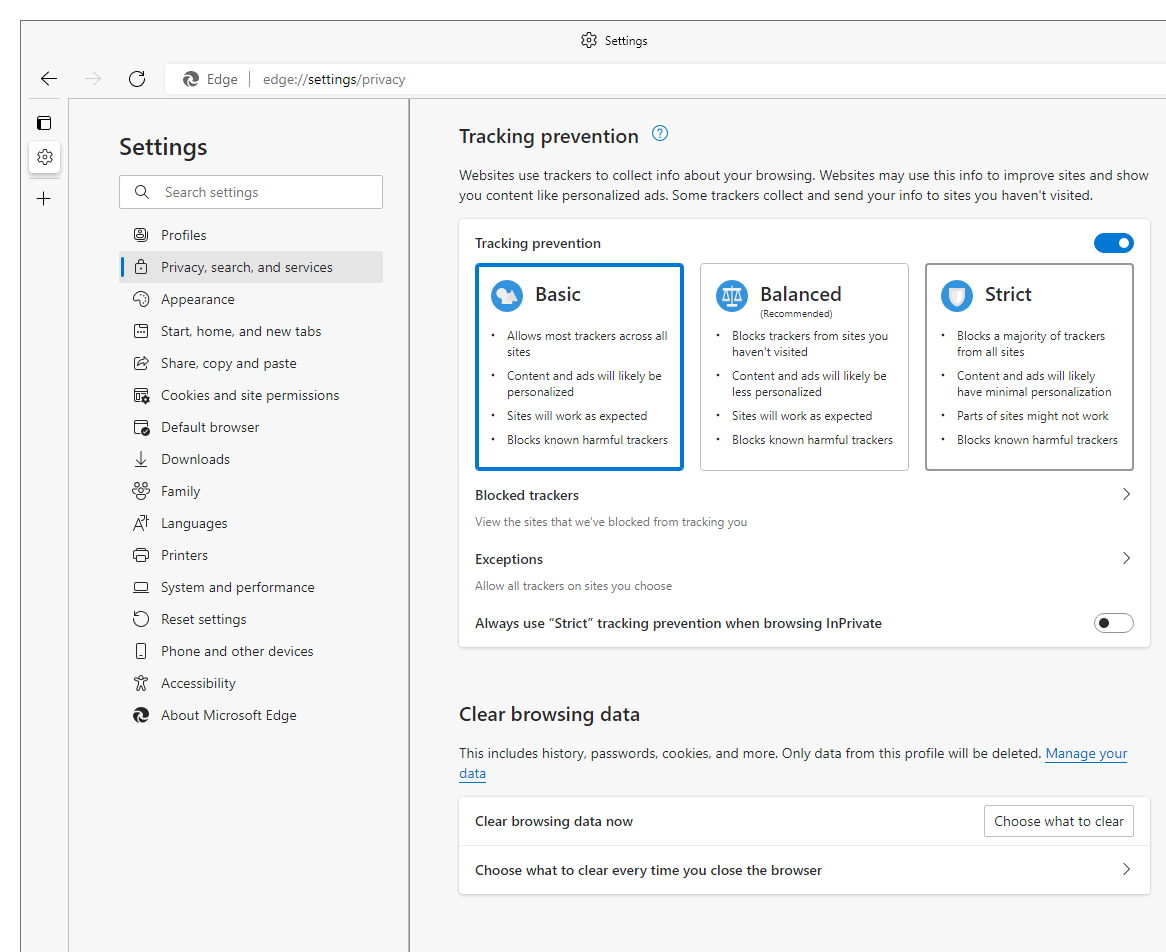Click the Choose what to clear button
Image resolution: width=1166 pixels, height=952 pixels.
pos(1058,820)
